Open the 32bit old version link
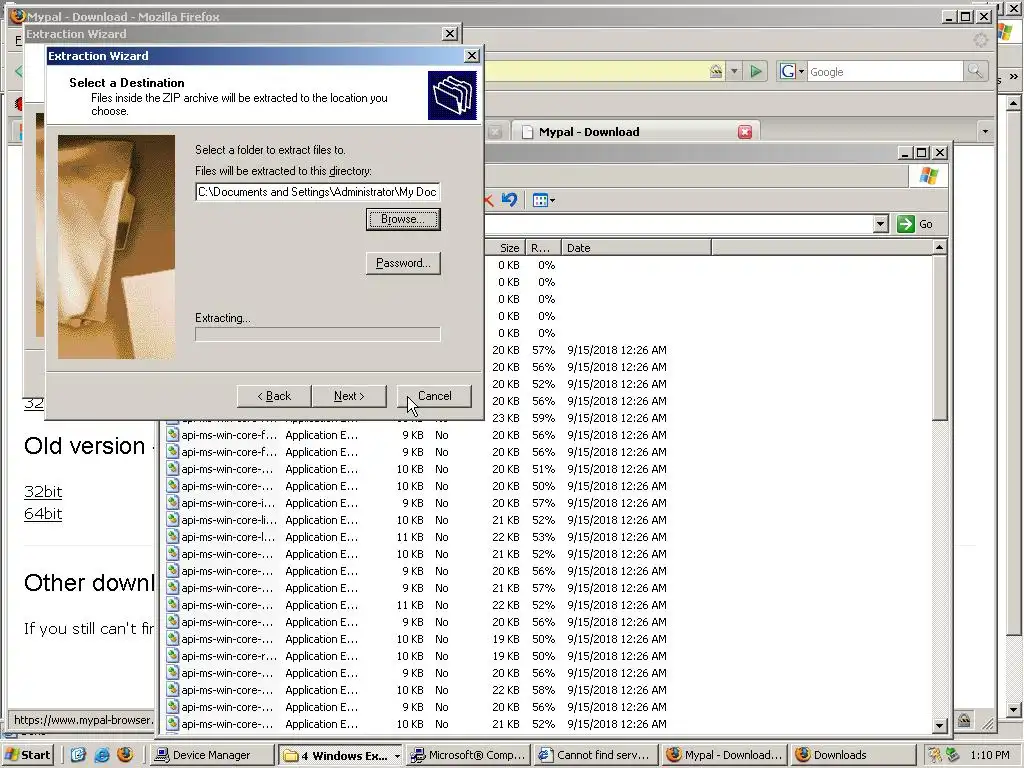Image resolution: width=1024 pixels, height=768 pixels. [43, 492]
